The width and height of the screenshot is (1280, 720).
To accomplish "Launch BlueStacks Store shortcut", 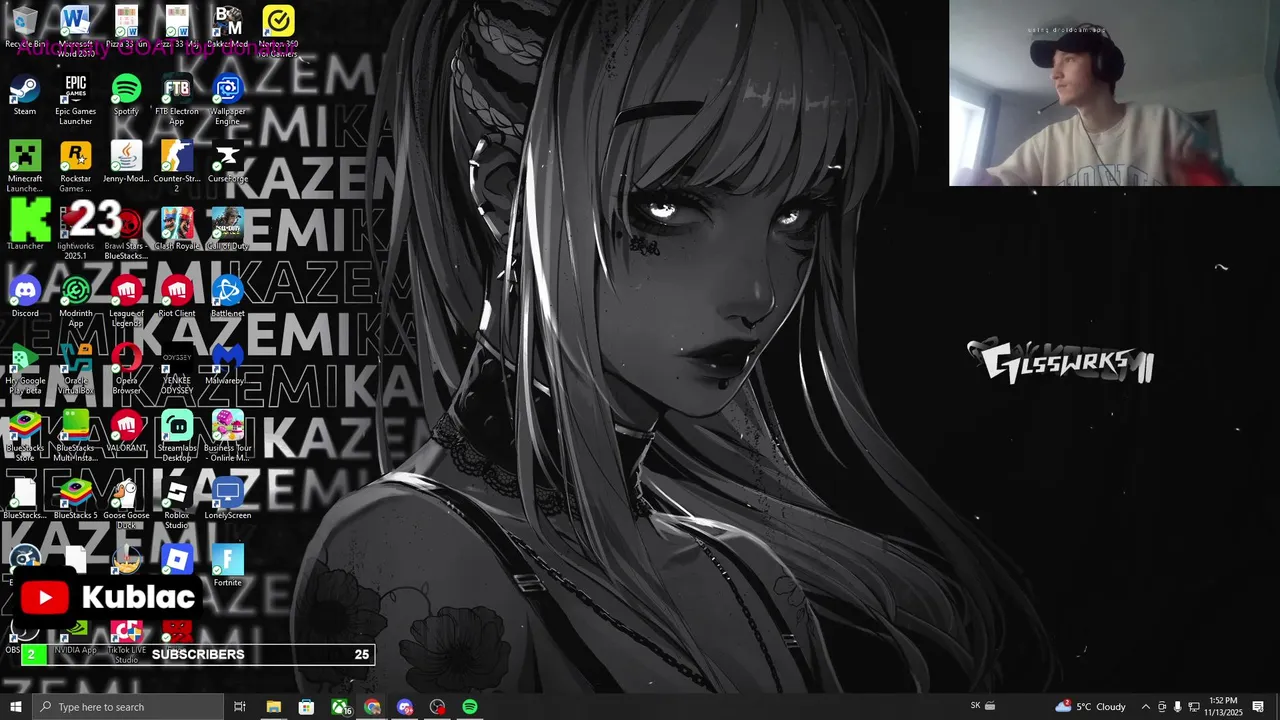I will tap(25, 436).
